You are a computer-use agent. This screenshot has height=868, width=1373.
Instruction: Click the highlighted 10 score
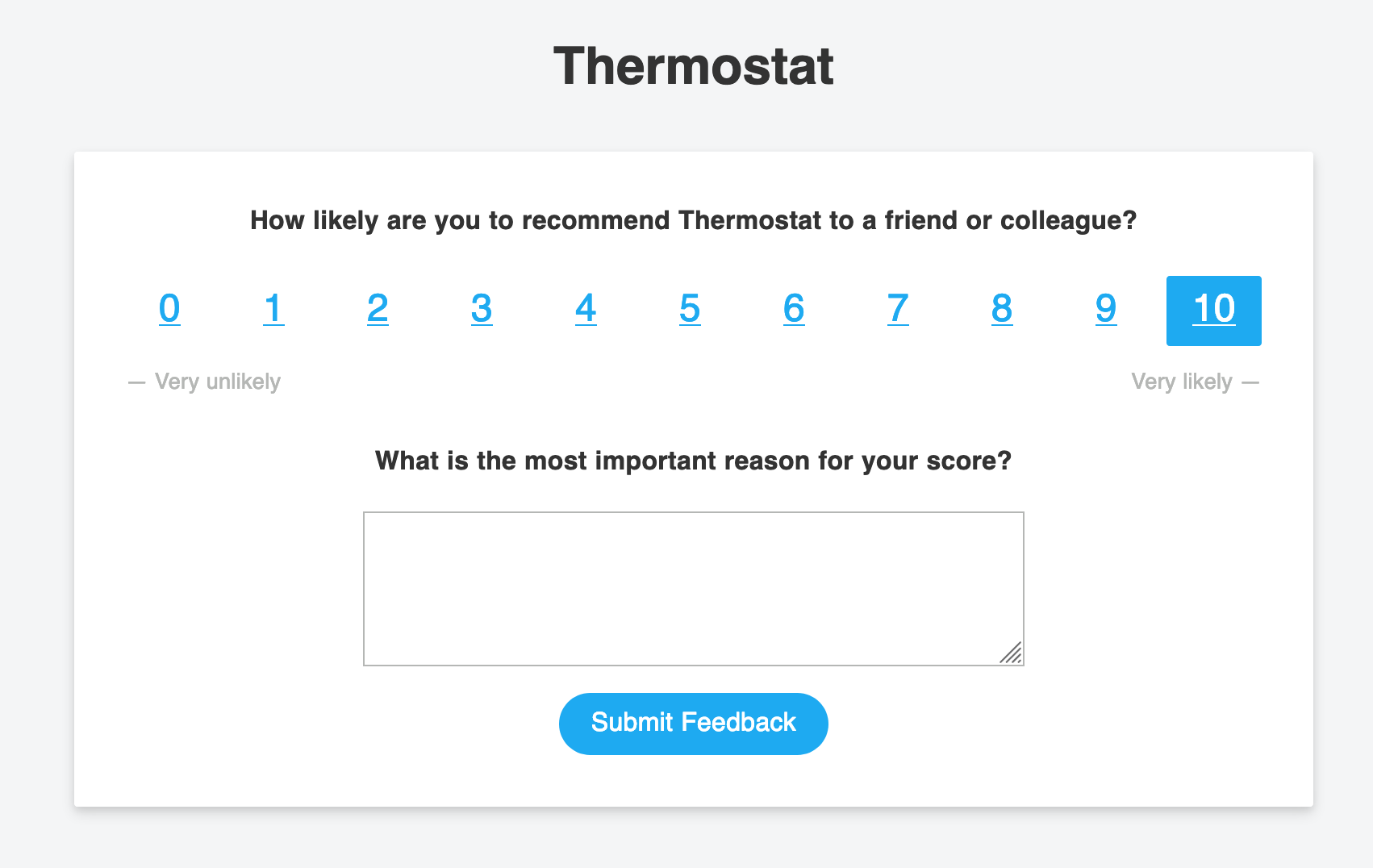point(1213,311)
